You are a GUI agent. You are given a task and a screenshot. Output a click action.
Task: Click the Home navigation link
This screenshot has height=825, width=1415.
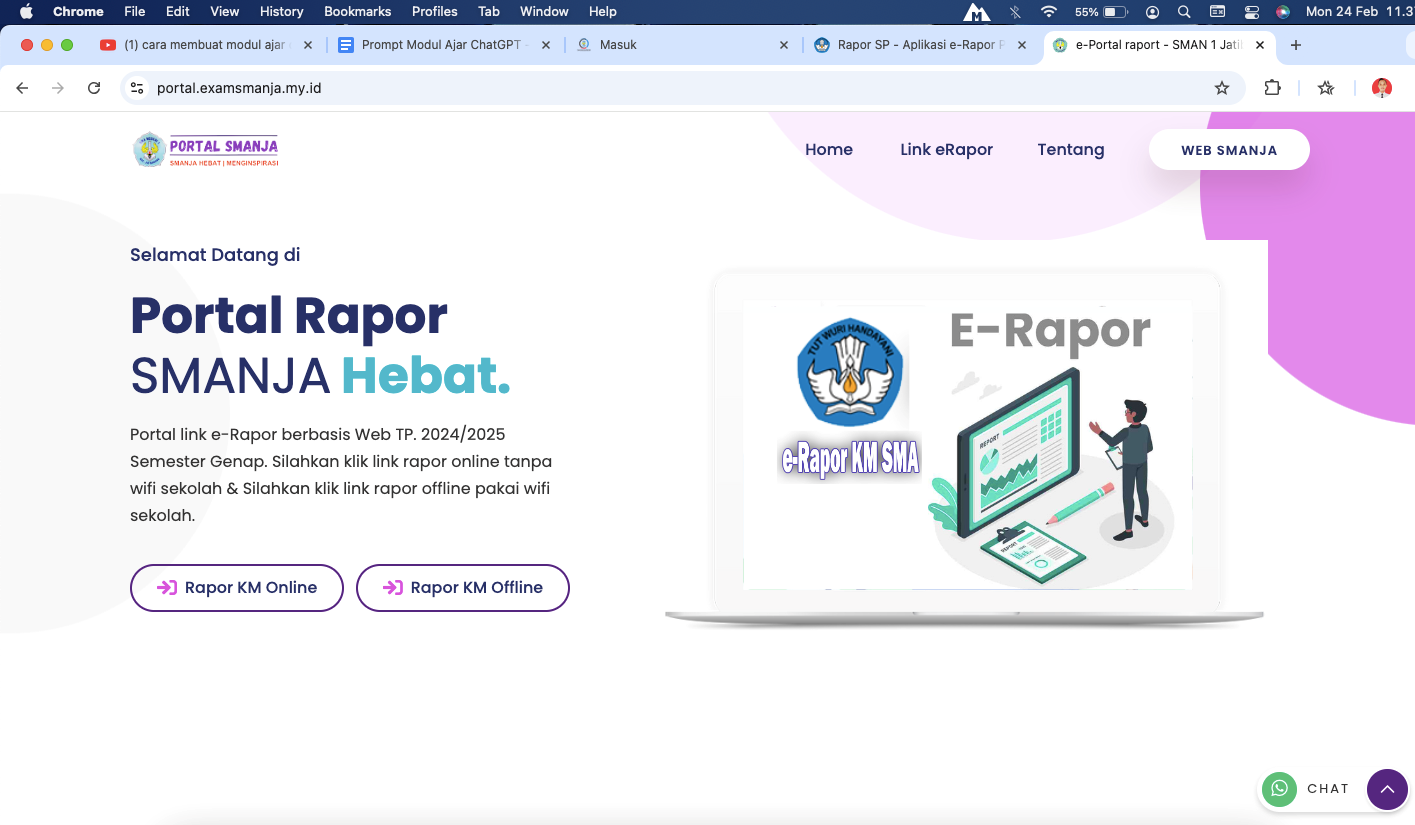pyautogui.click(x=829, y=150)
